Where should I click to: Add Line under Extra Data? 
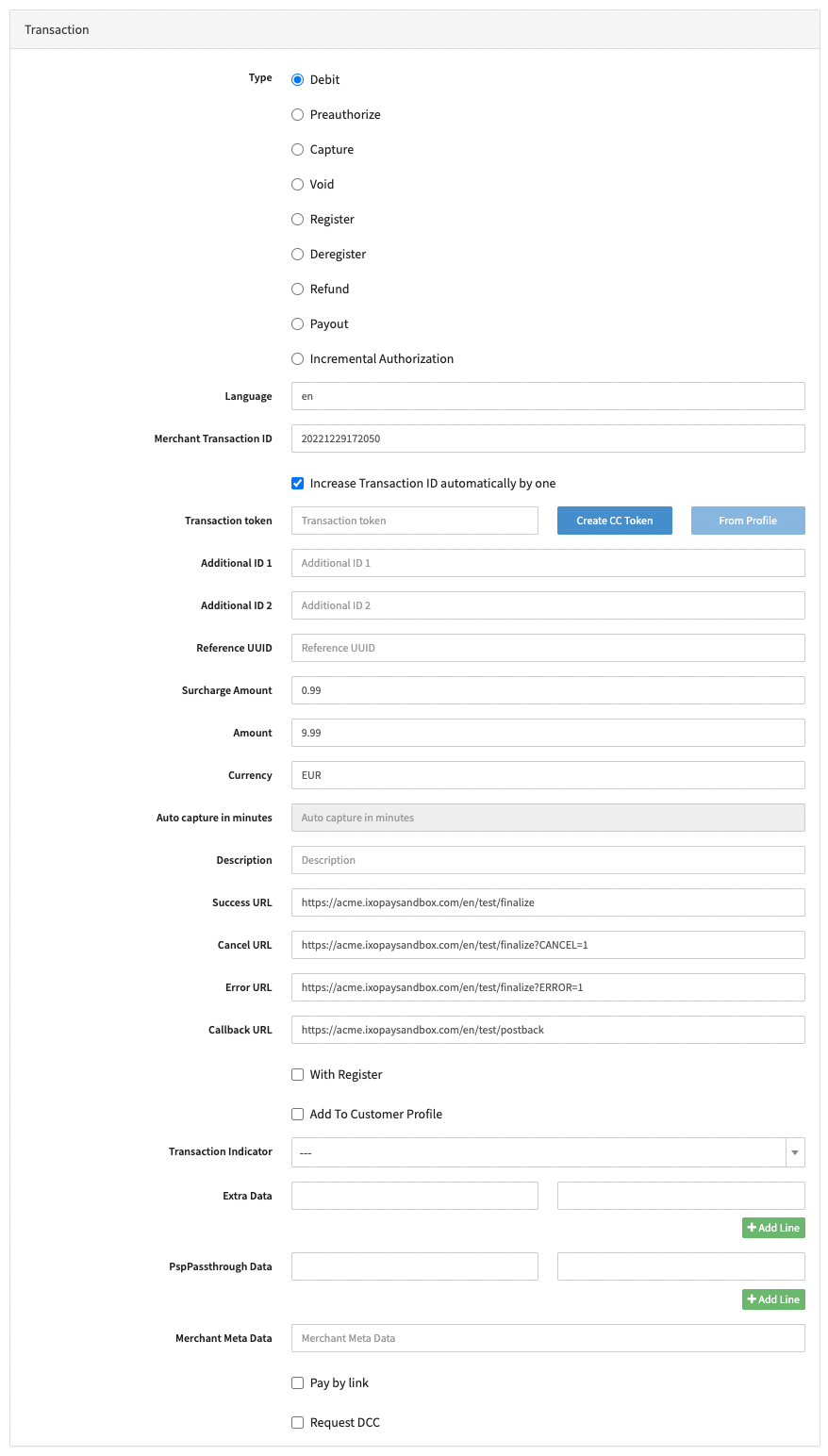[773, 1228]
